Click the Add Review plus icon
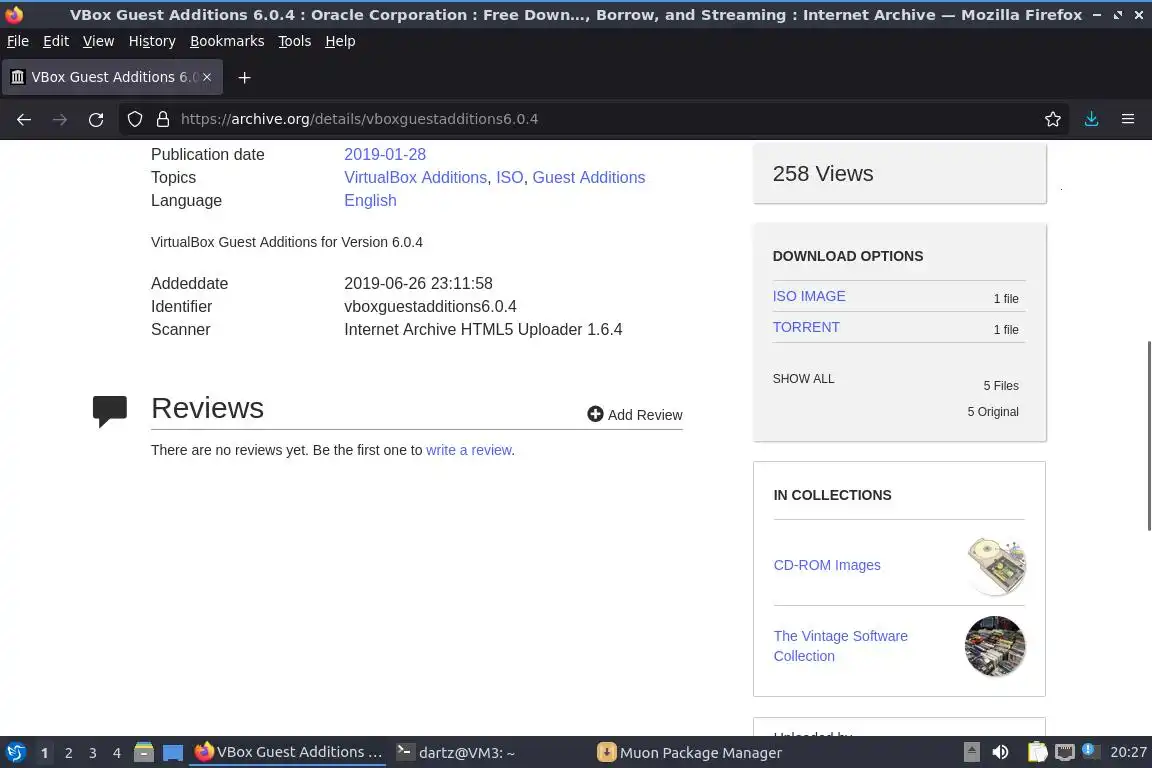This screenshot has height=768, width=1152. 595,414
